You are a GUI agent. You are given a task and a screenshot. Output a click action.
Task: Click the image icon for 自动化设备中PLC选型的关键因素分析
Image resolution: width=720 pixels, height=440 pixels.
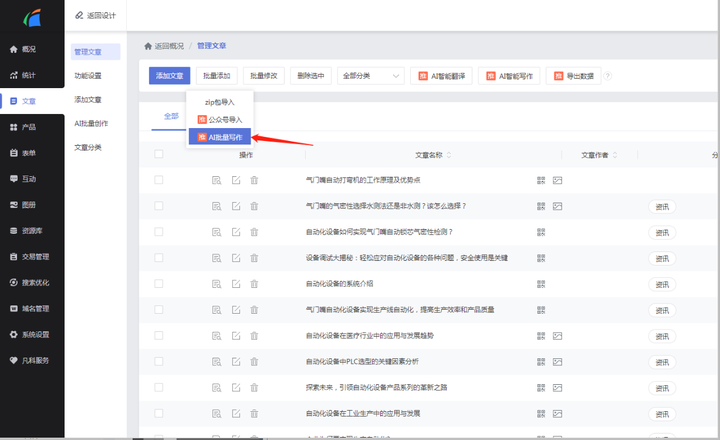pos(558,361)
